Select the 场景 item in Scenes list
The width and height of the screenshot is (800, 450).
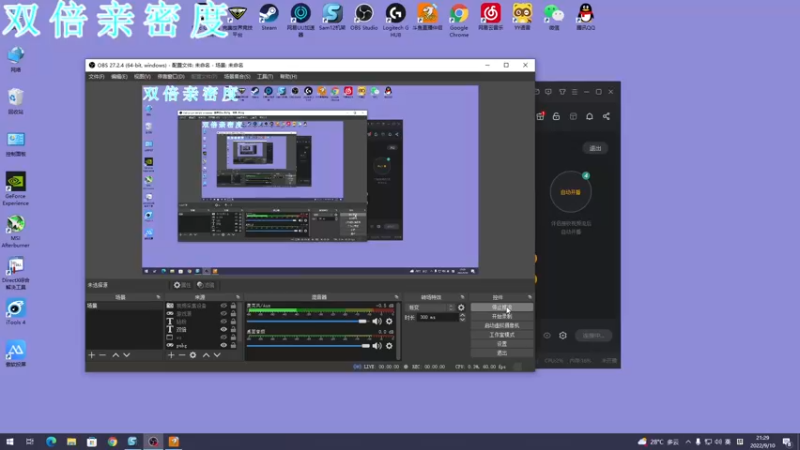(124, 306)
